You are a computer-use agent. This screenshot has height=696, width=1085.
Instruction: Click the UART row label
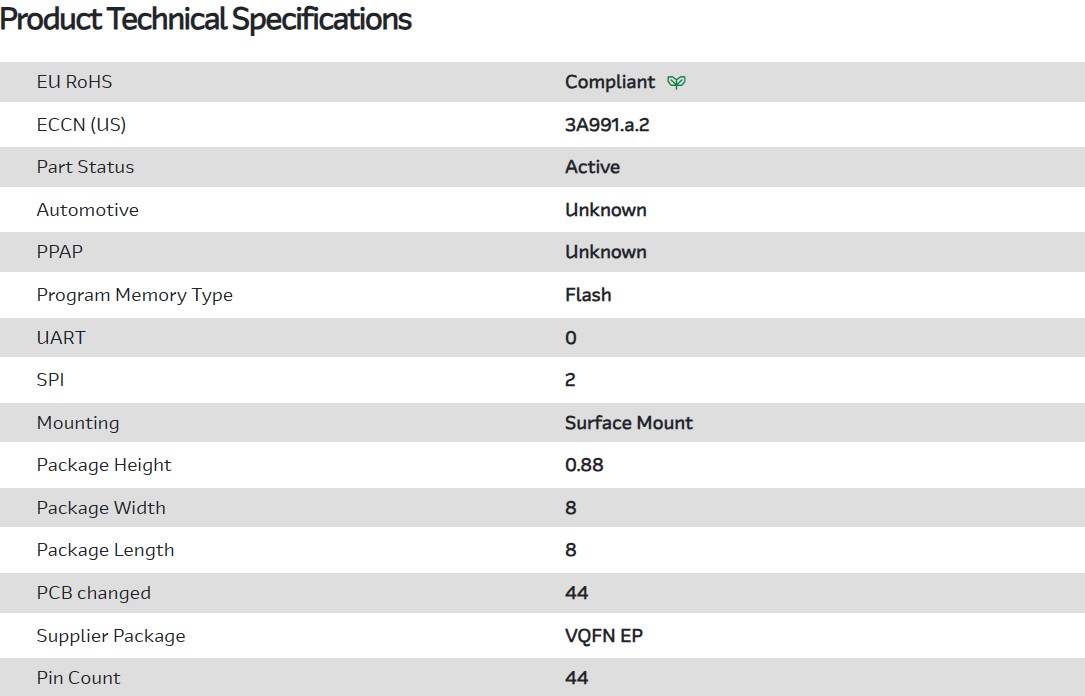pos(61,338)
